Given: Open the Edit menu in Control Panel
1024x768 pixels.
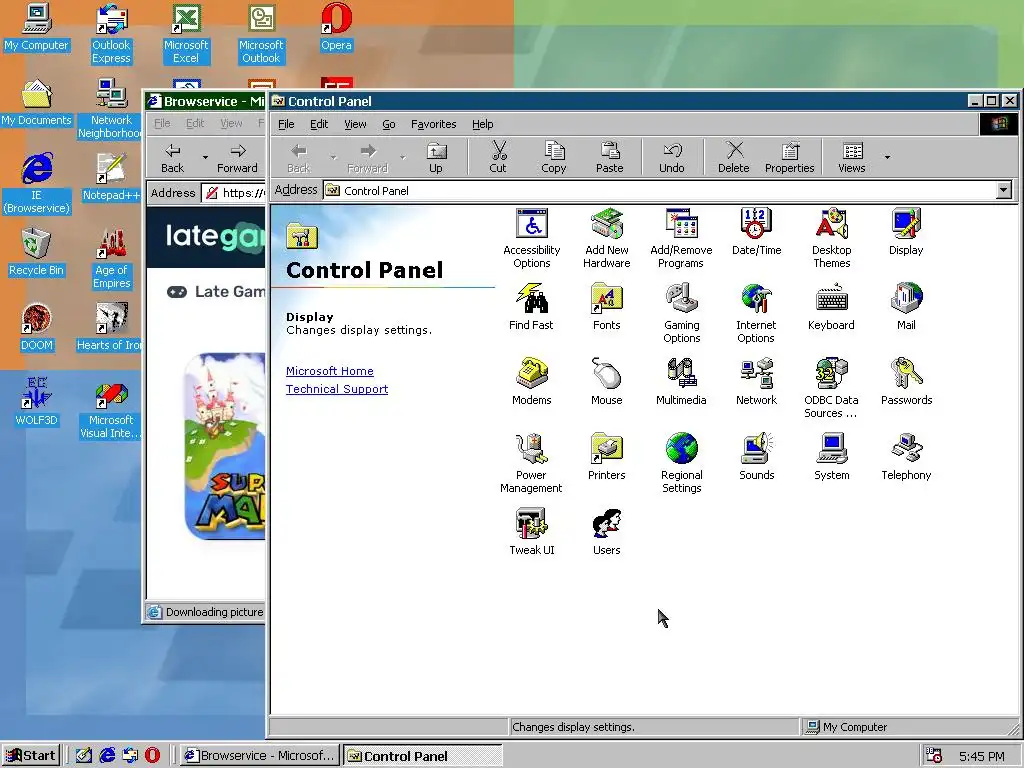Looking at the screenshot, I should (319, 124).
